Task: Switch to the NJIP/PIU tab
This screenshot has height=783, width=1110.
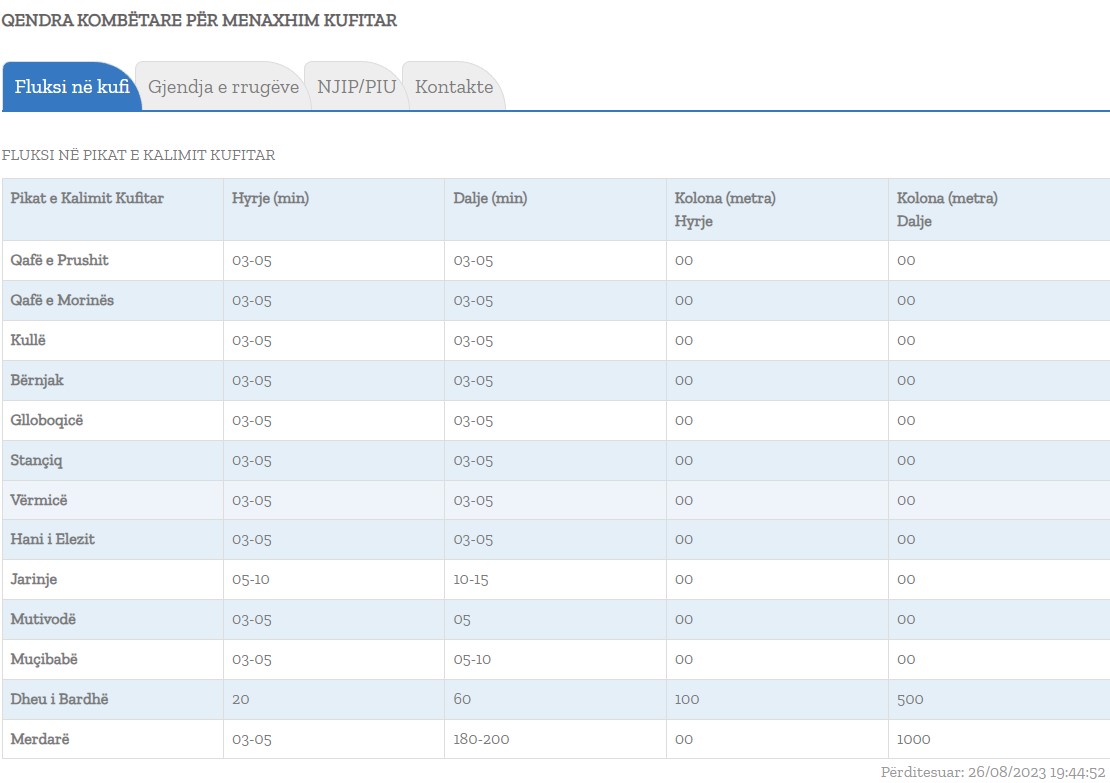Action: click(x=356, y=87)
